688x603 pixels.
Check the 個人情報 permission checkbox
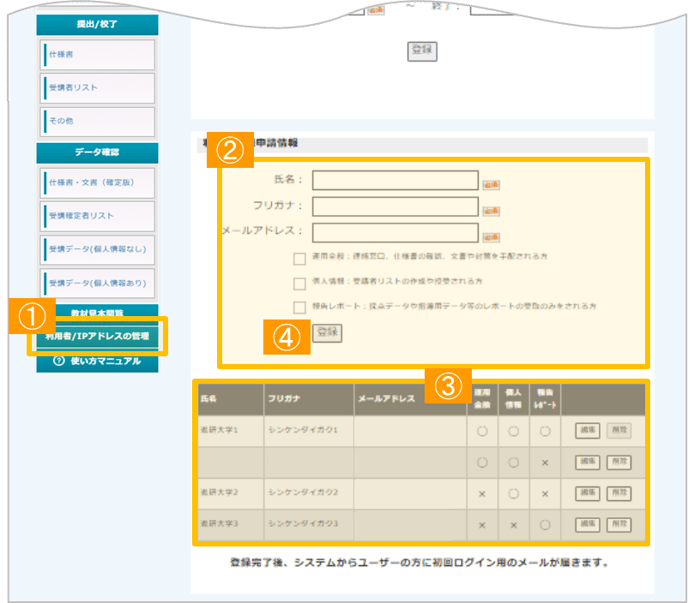(x=300, y=283)
